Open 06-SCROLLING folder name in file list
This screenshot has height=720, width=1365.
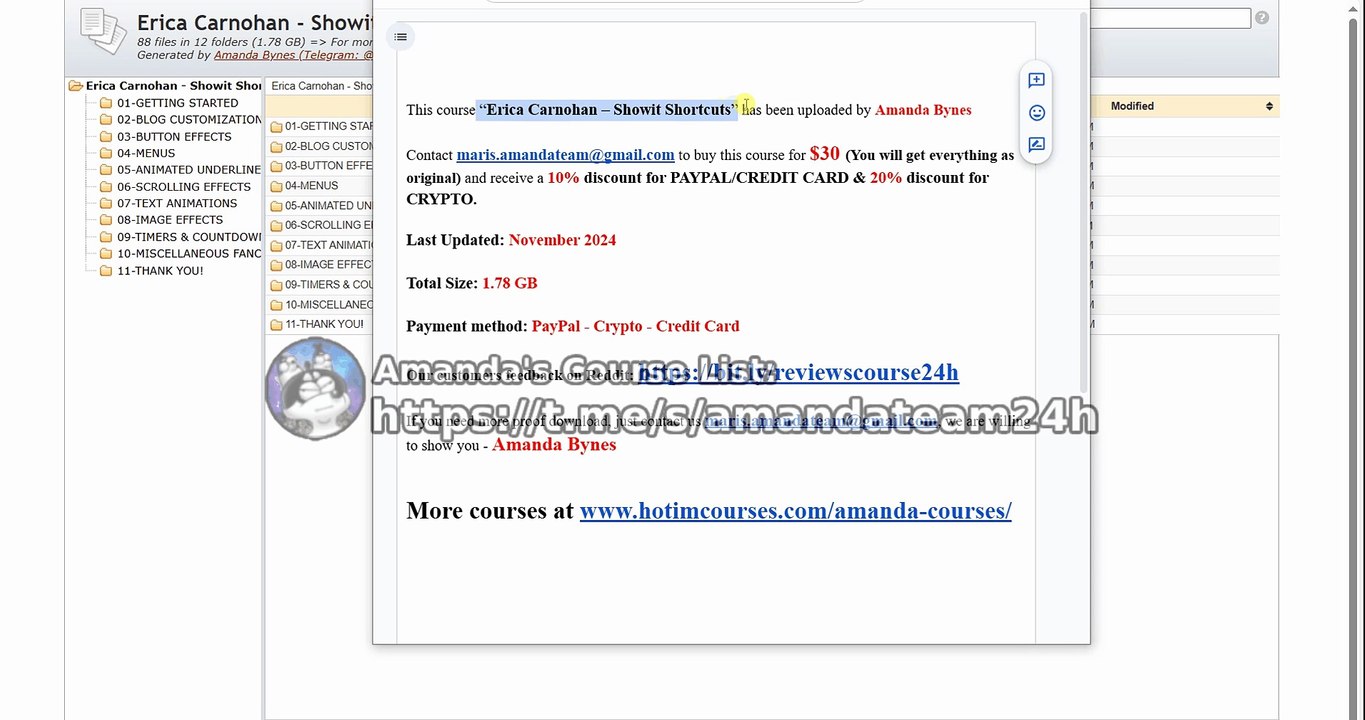(329, 226)
